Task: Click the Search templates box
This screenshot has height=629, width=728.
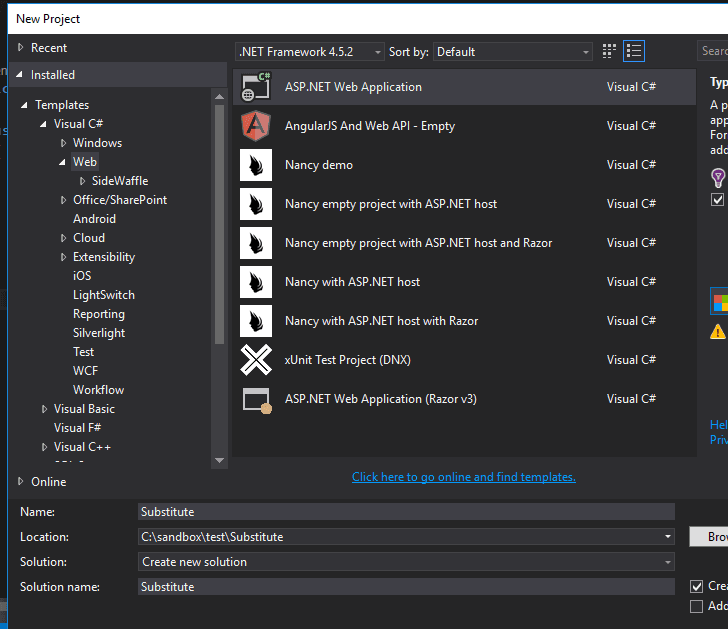Action: point(713,51)
